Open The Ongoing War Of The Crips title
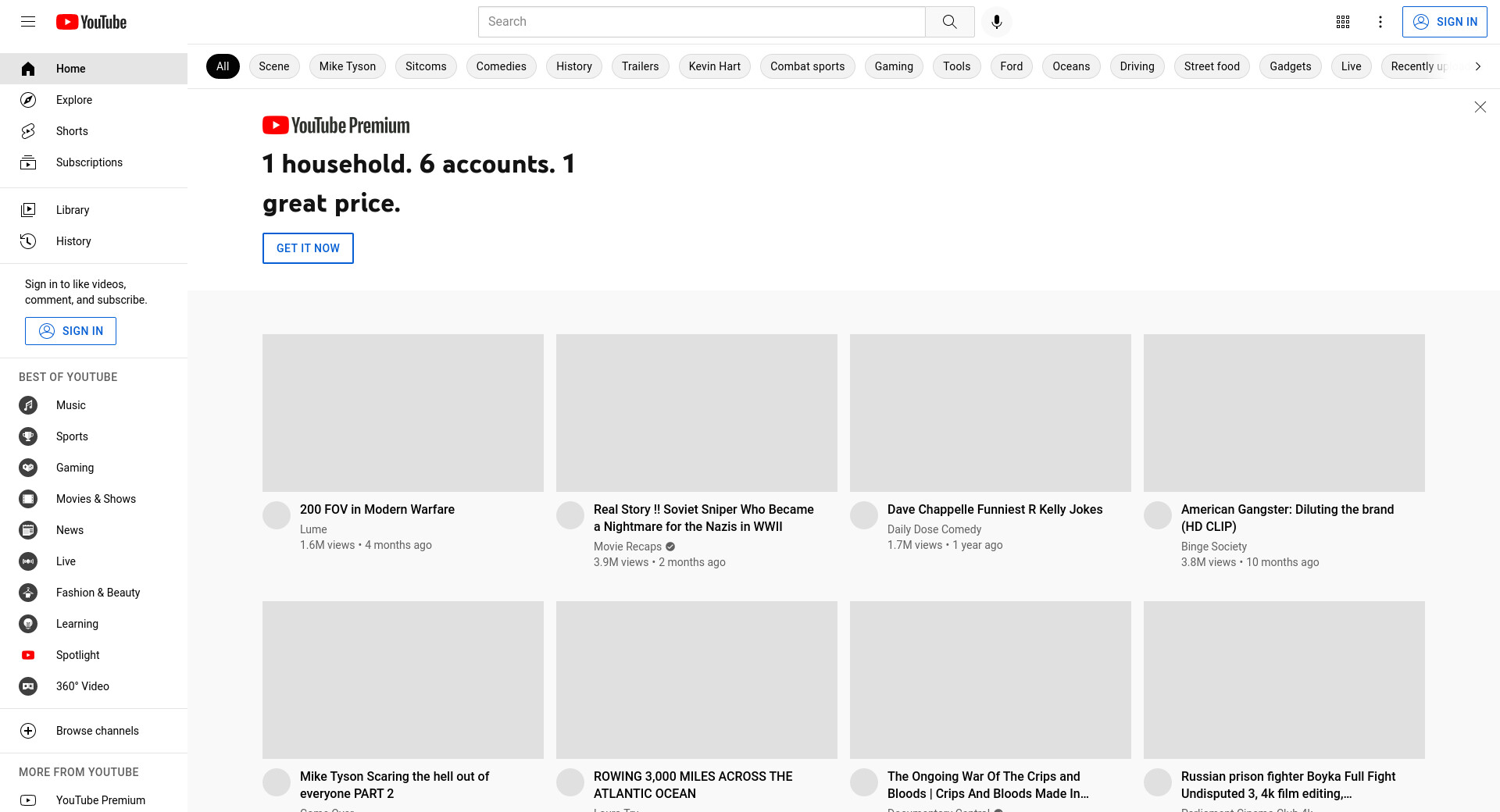This screenshot has height=812, width=1500. [x=988, y=785]
